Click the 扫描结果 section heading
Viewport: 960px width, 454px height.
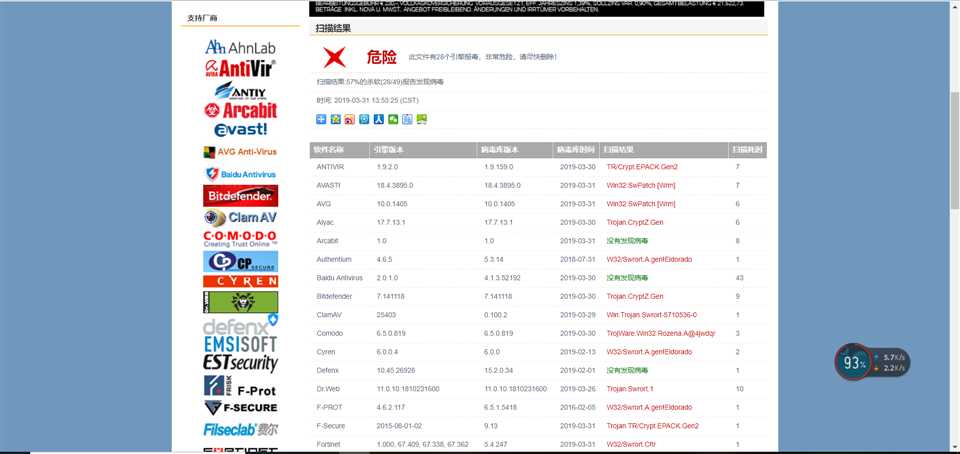tap(333, 29)
